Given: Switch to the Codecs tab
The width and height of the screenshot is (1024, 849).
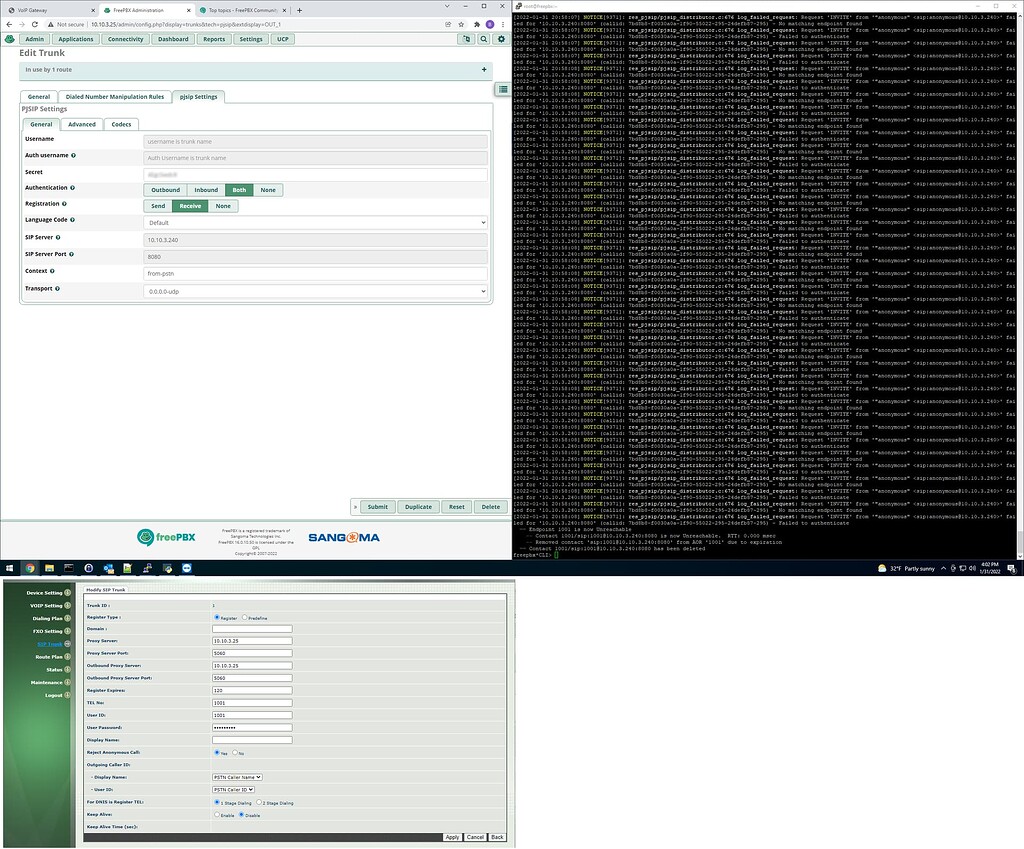Looking at the screenshot, I should 121,124.
